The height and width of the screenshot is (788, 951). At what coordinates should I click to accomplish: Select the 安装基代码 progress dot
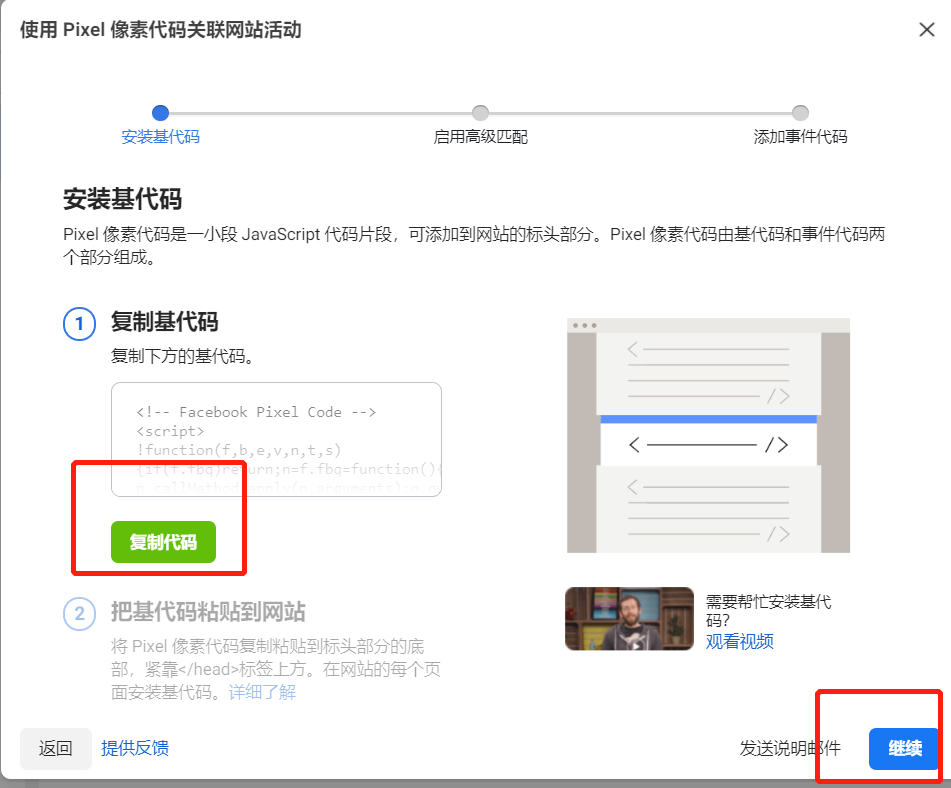161,113
